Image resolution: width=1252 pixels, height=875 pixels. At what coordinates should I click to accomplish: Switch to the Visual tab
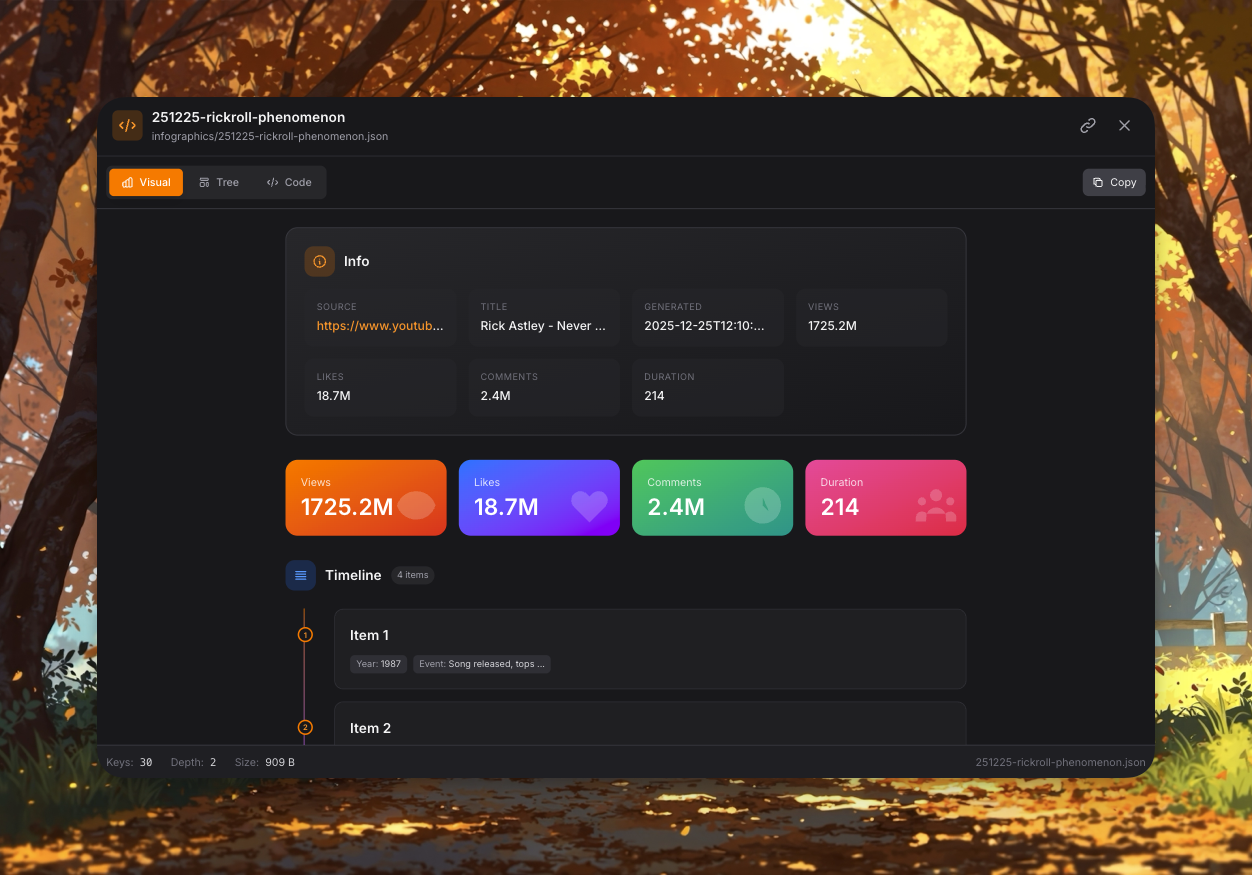(x=146, y=182)
